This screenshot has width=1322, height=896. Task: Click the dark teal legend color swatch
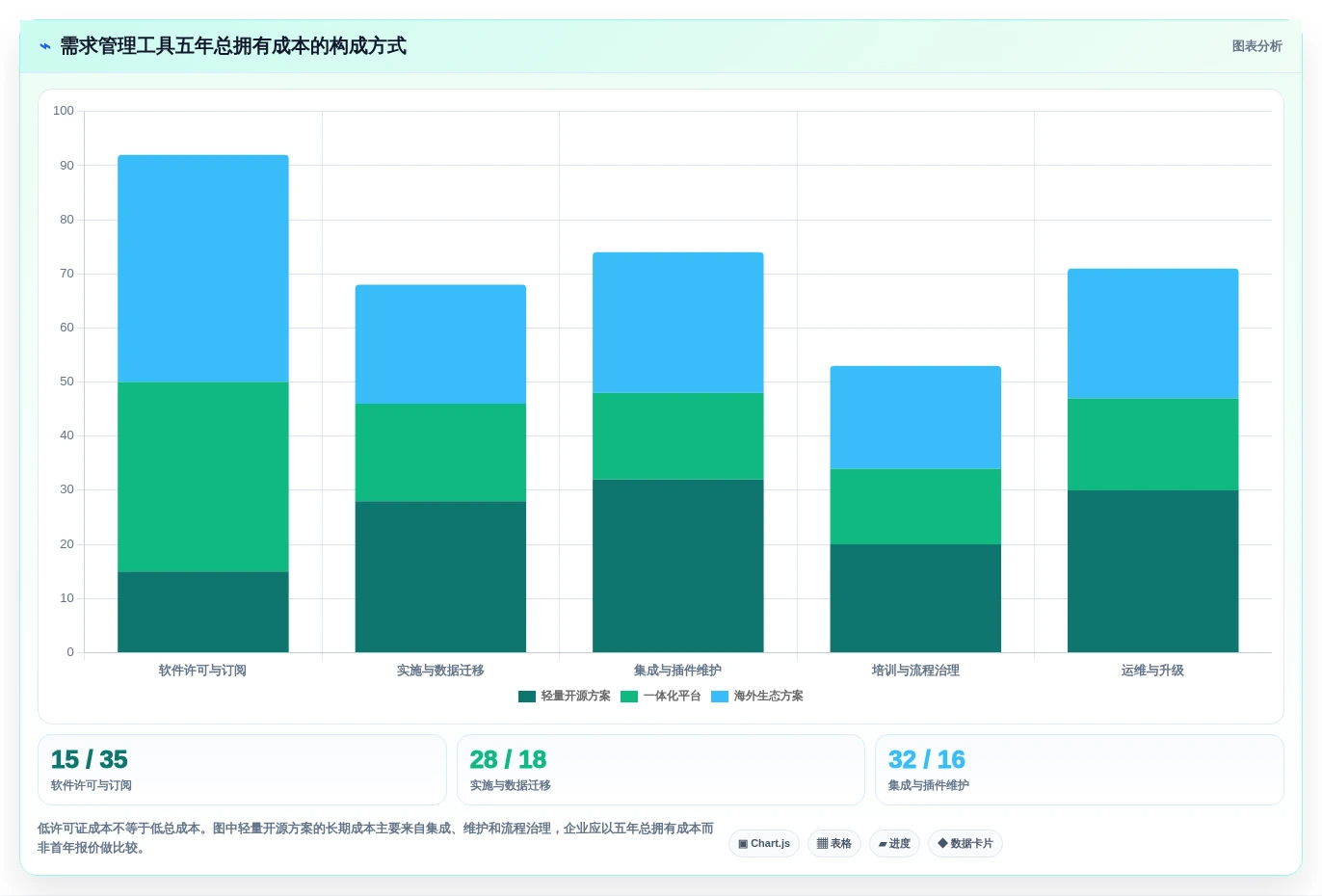point(527,697)
